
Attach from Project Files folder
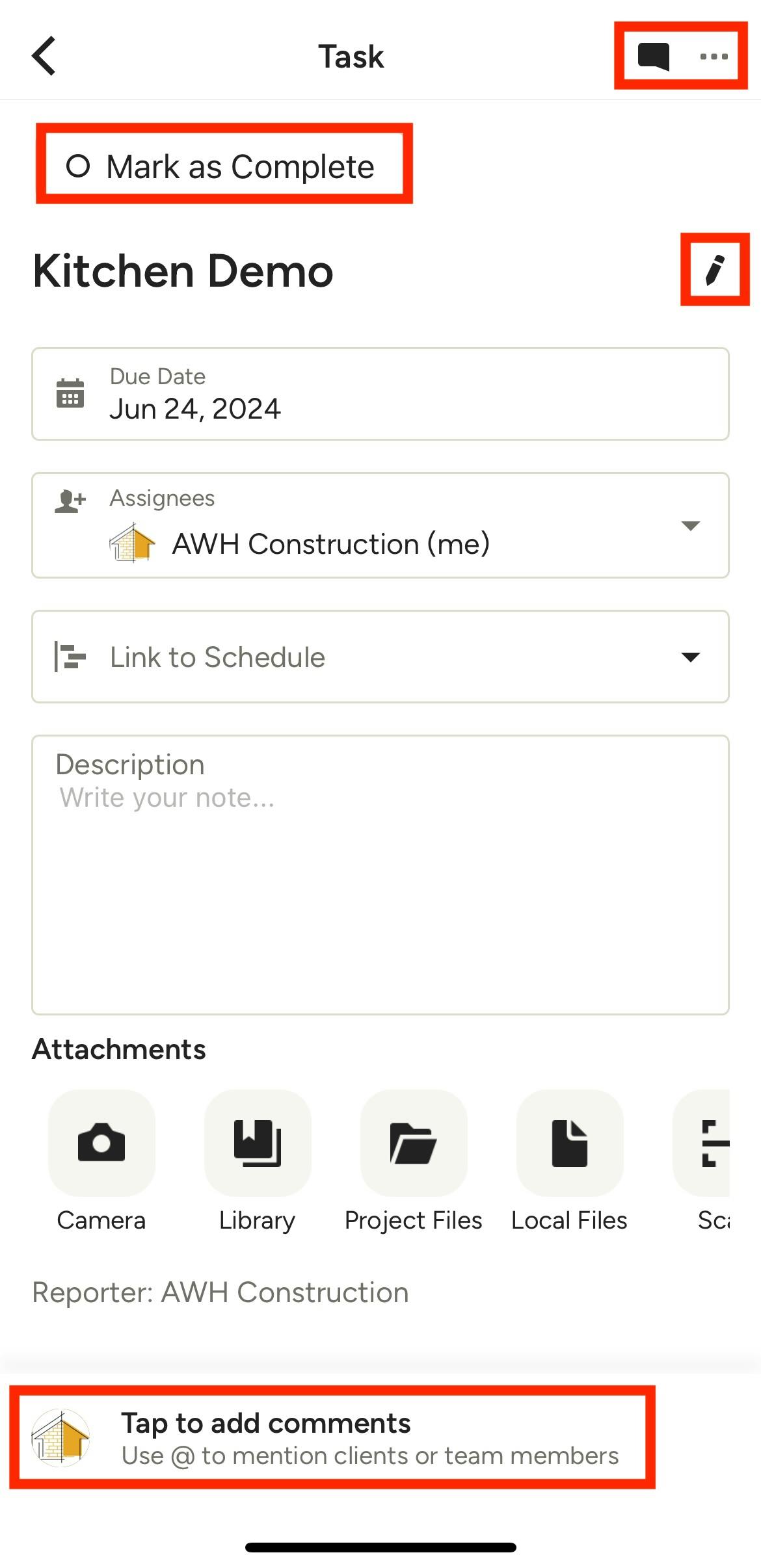[x=414, y=1143]
